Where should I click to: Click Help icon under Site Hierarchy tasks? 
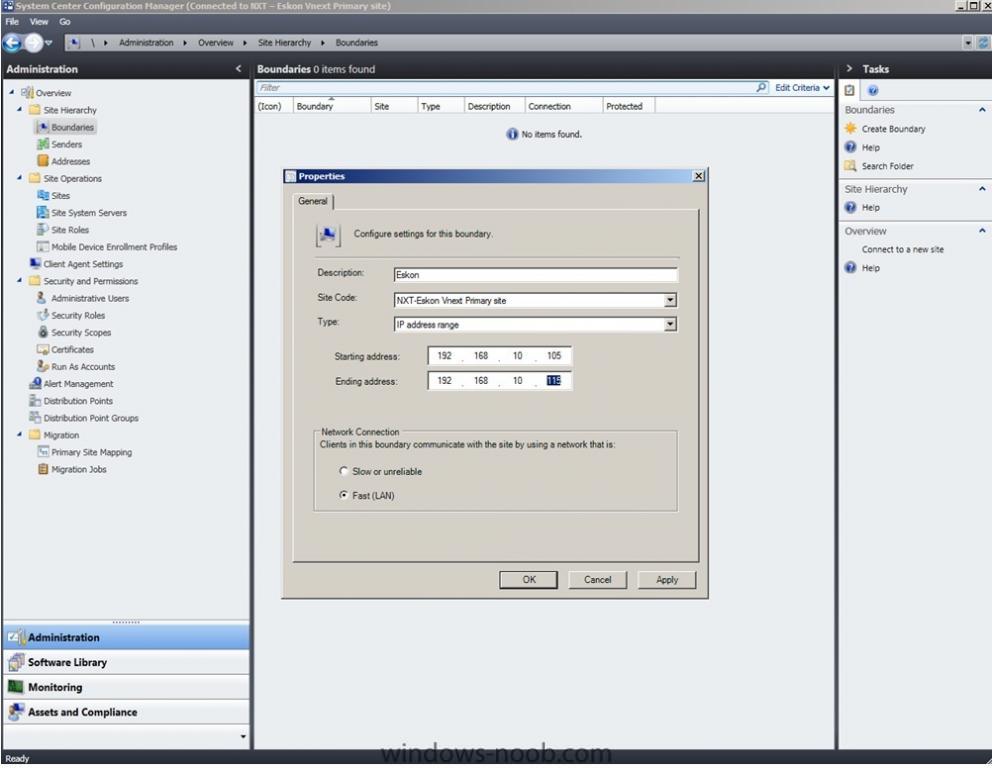[851, 207]
